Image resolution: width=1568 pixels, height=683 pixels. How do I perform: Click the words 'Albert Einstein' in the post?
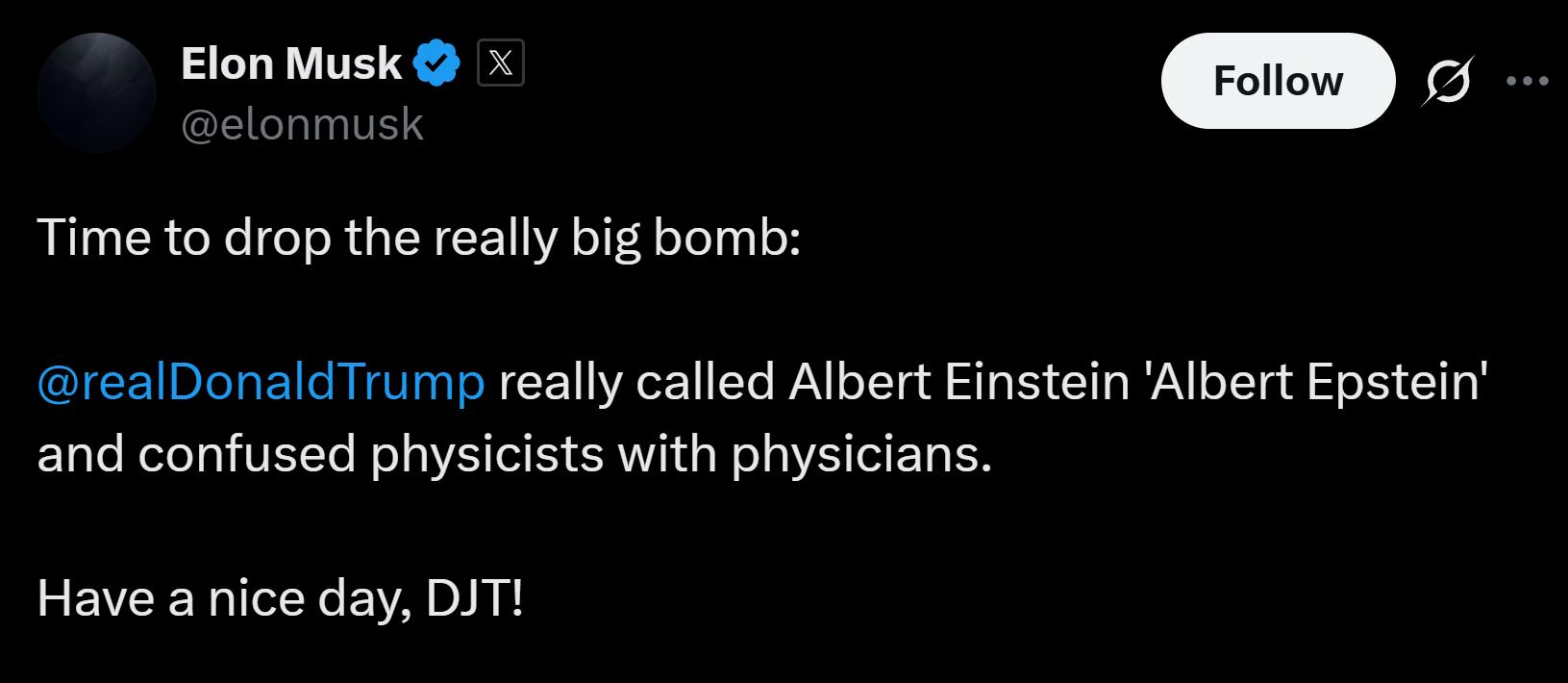959,381
